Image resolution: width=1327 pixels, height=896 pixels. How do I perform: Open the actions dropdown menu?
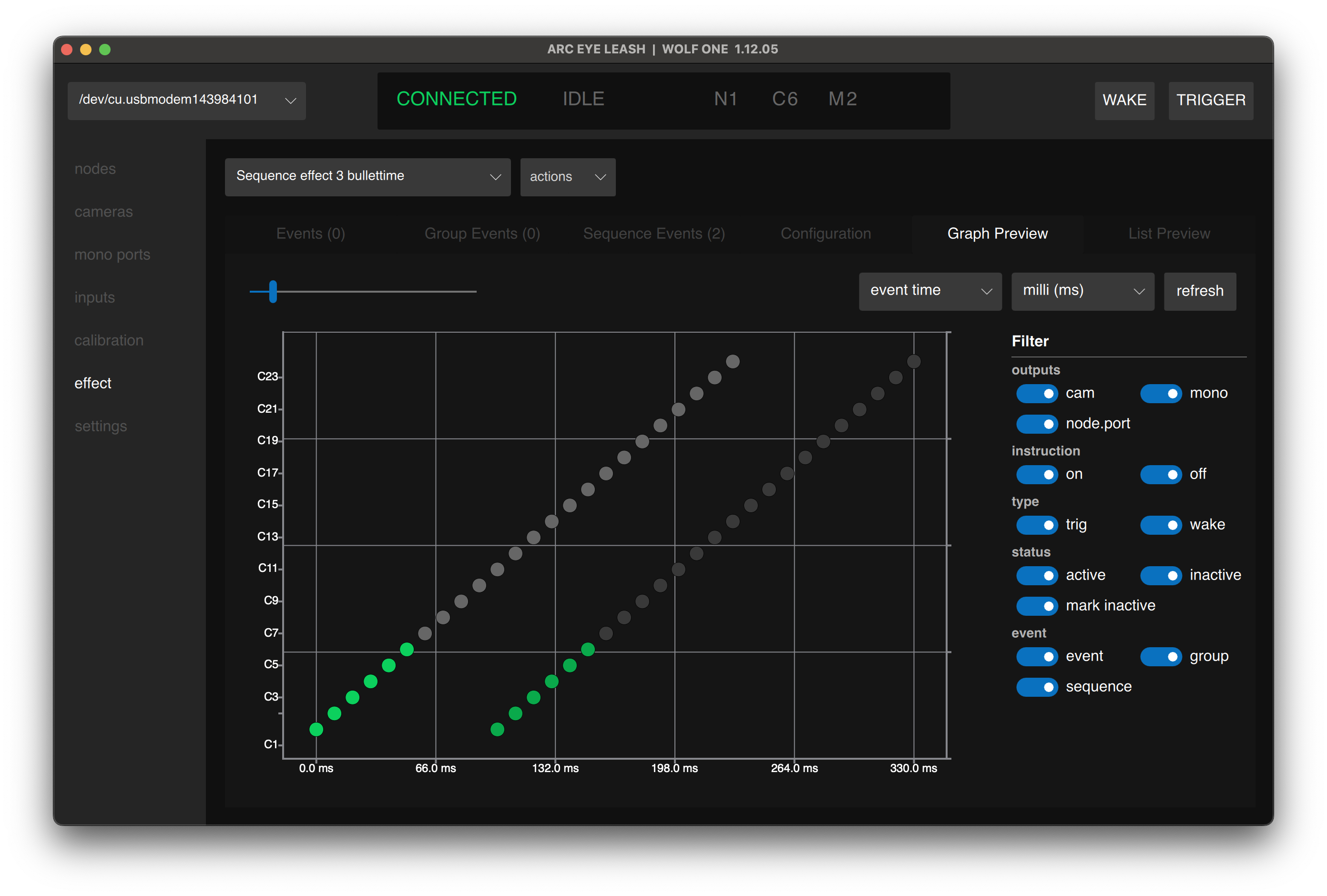pyautogui.click(x=567, y=177)
